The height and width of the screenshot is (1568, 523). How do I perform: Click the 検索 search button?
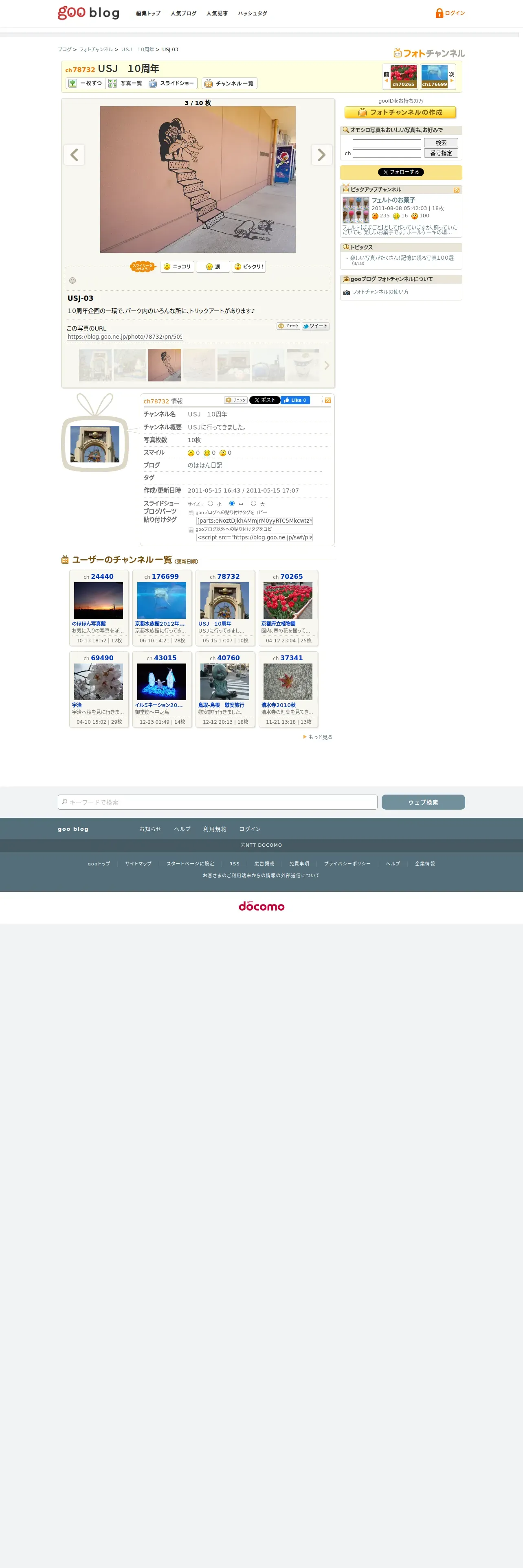pos(441,143)
